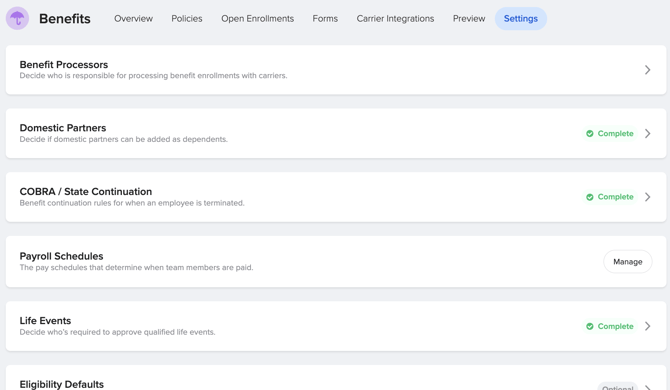Click the Payroll Schedules title
Viewport: 670px width, 390px height.
click(62, 256)
